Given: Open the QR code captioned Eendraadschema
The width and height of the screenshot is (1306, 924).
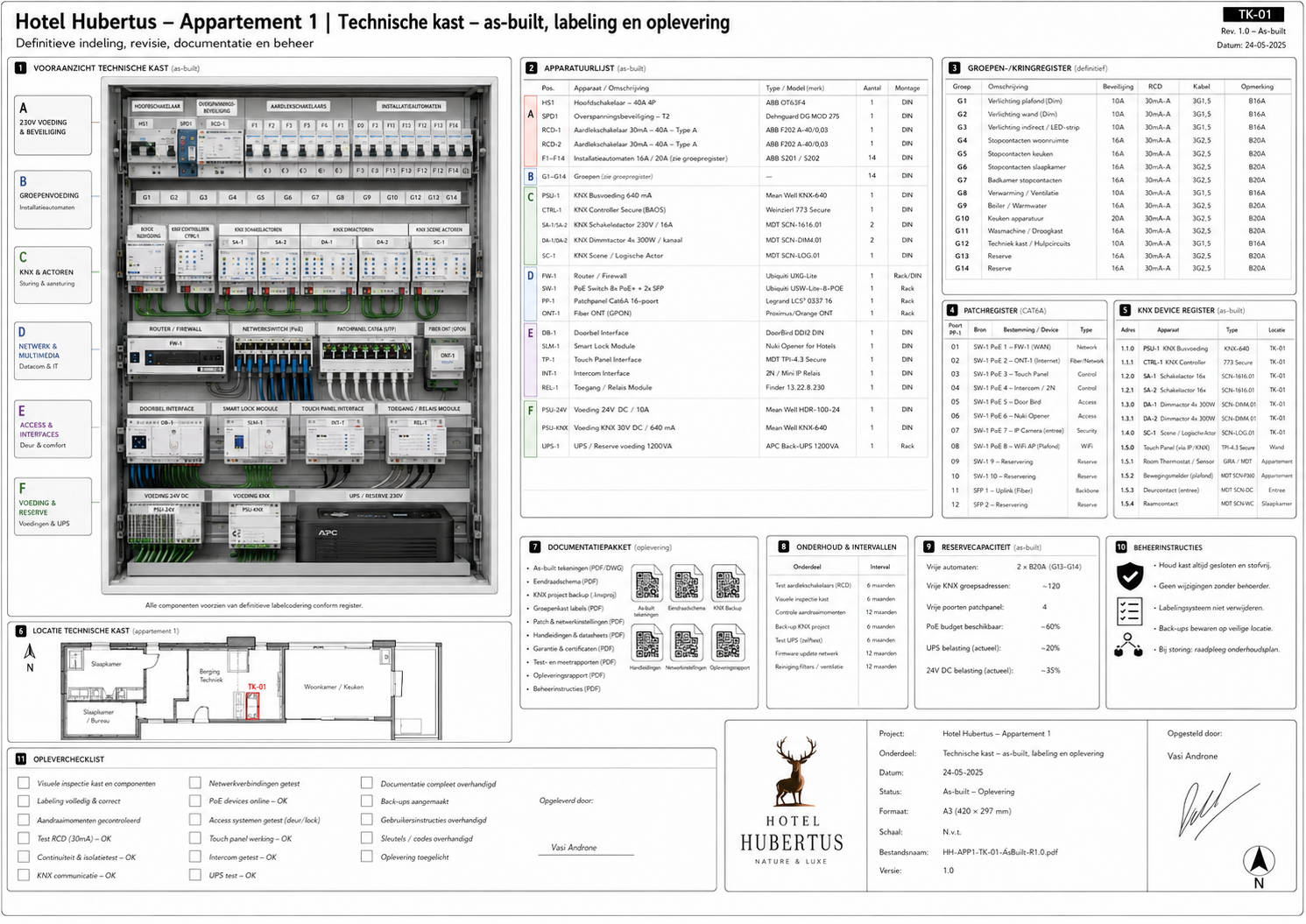Looking at the screenshot, I should (x=687, y=583).
